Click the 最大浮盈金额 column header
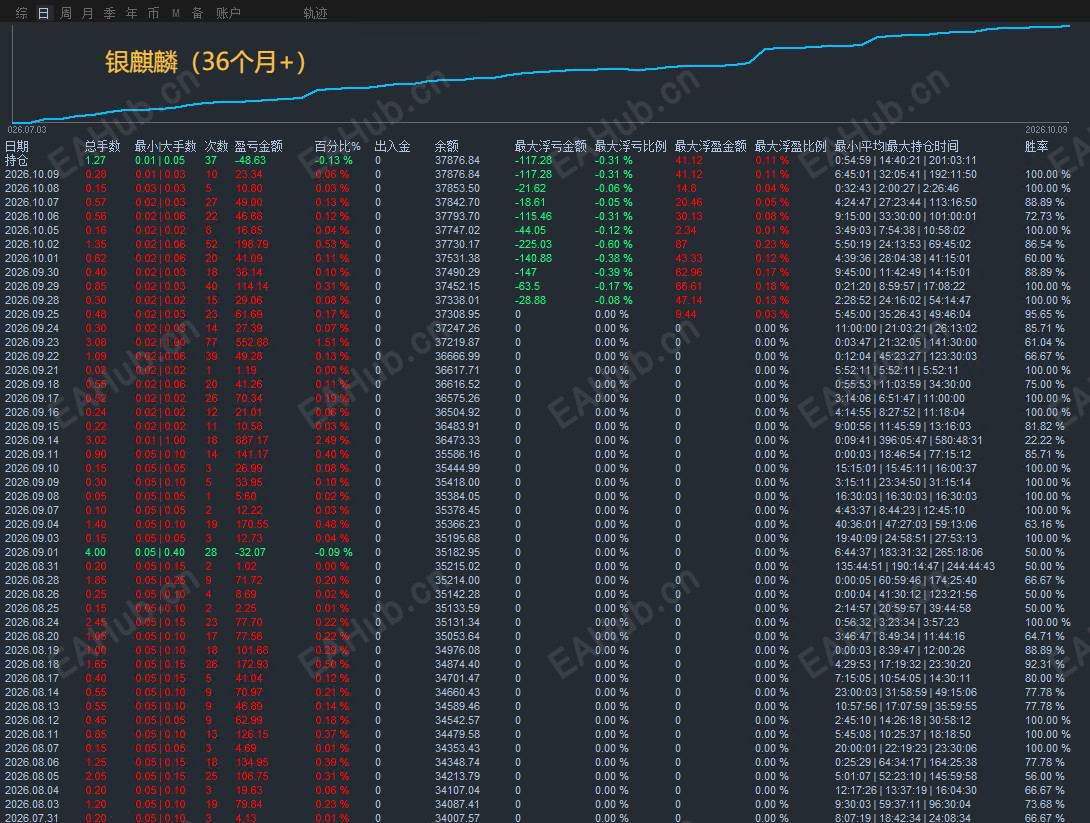The image size is (1090, 823). click(x=710, y=146)
